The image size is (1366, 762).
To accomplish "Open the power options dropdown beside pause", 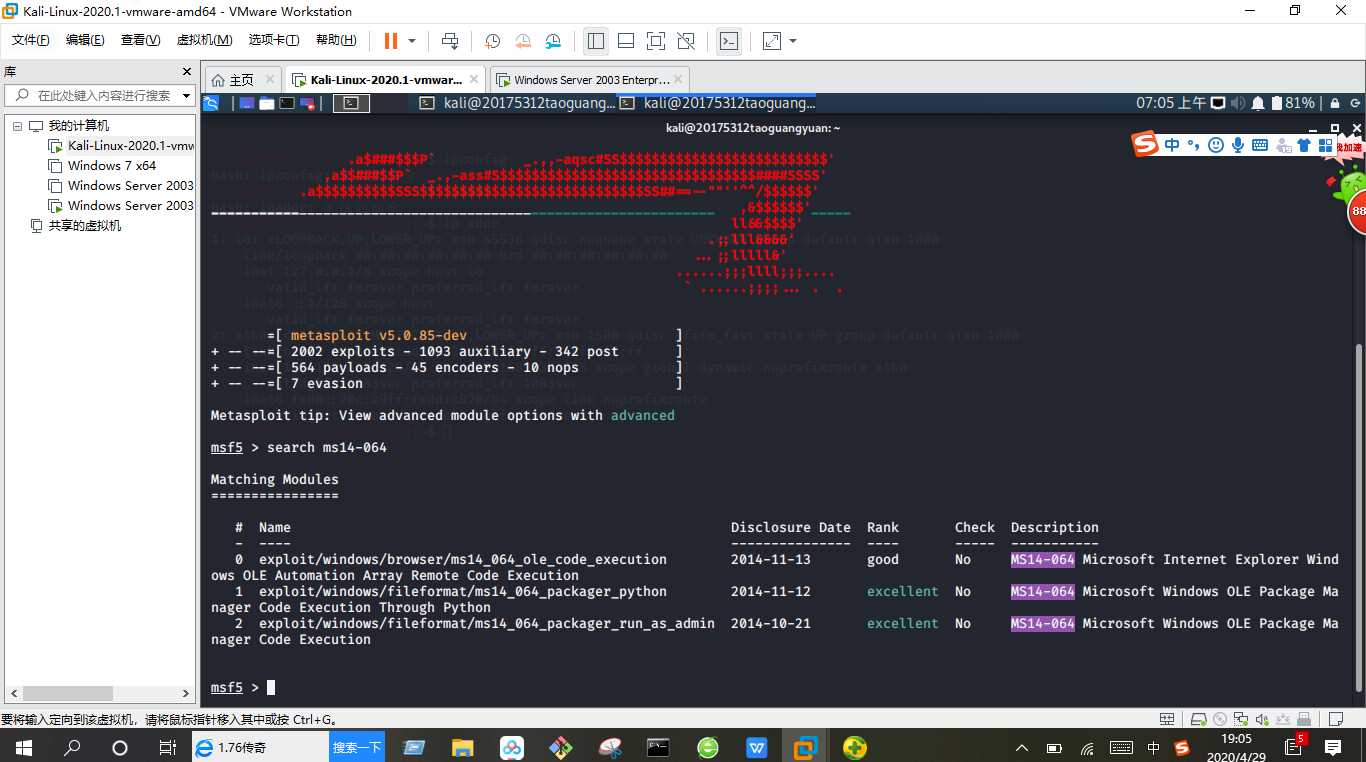I will pos(412,41).
